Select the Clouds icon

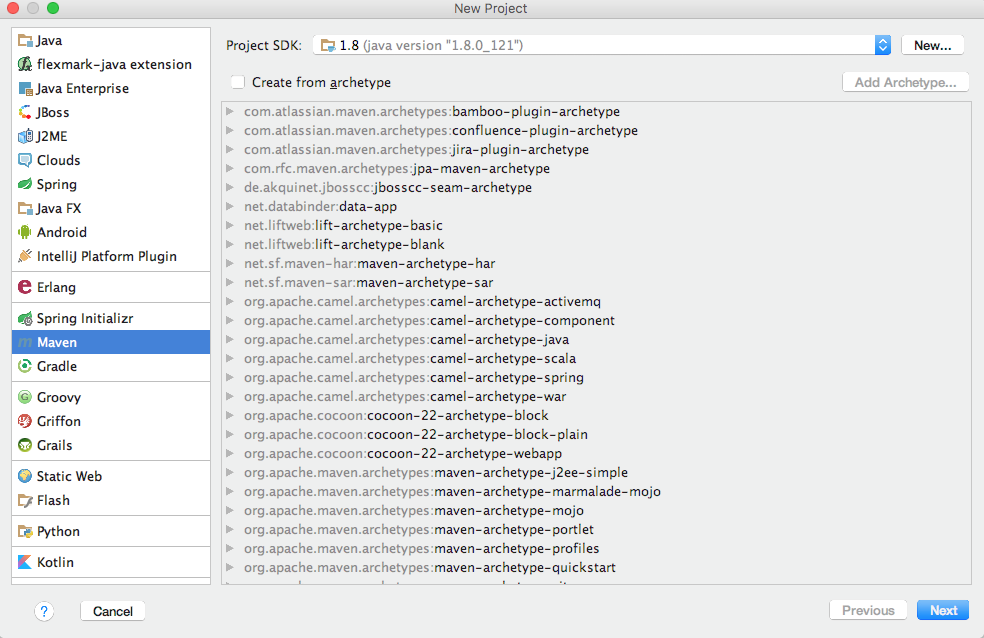pyautogui.click(x=25, y=161)
